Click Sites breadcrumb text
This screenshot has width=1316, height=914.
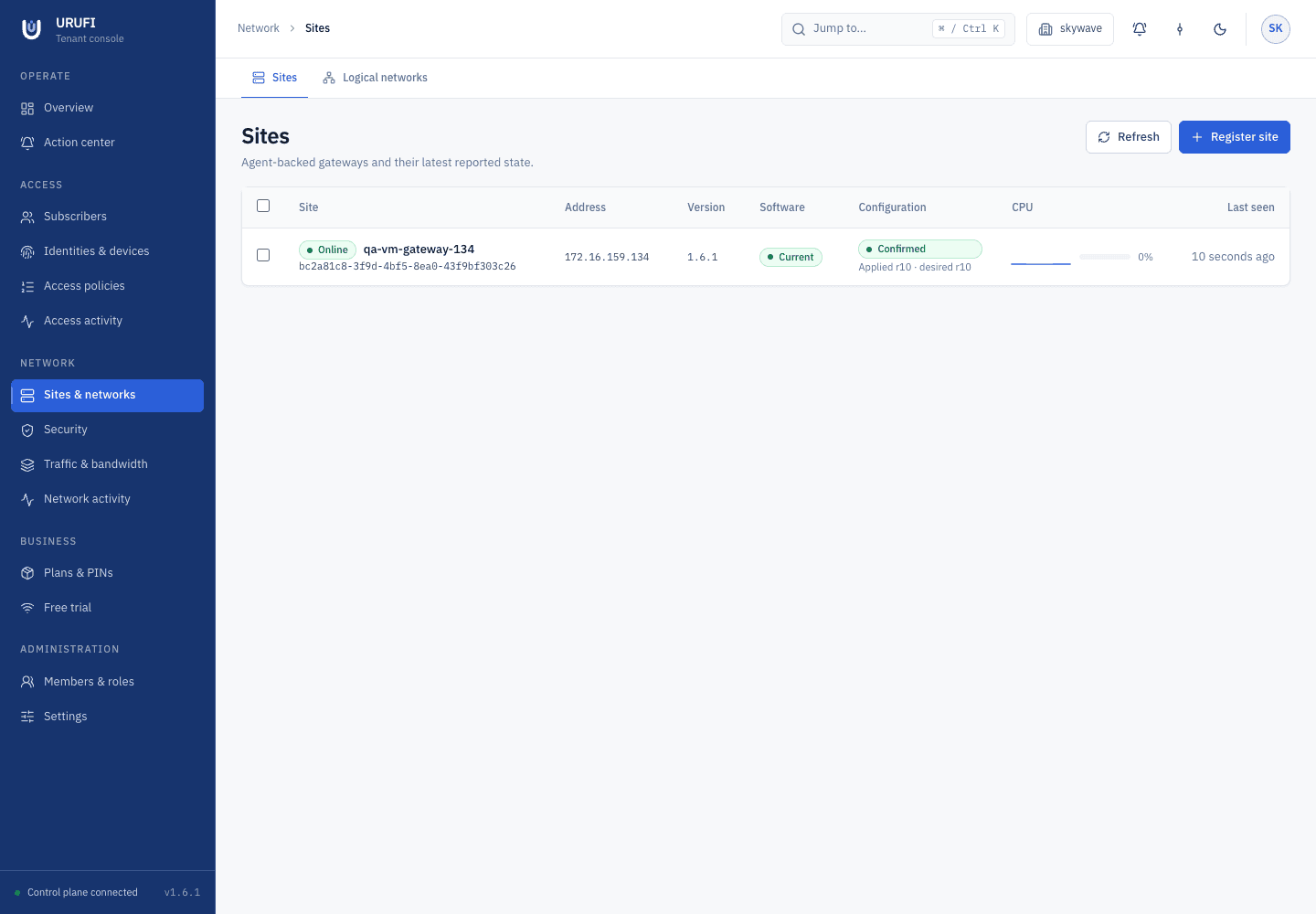click(317, 28)
